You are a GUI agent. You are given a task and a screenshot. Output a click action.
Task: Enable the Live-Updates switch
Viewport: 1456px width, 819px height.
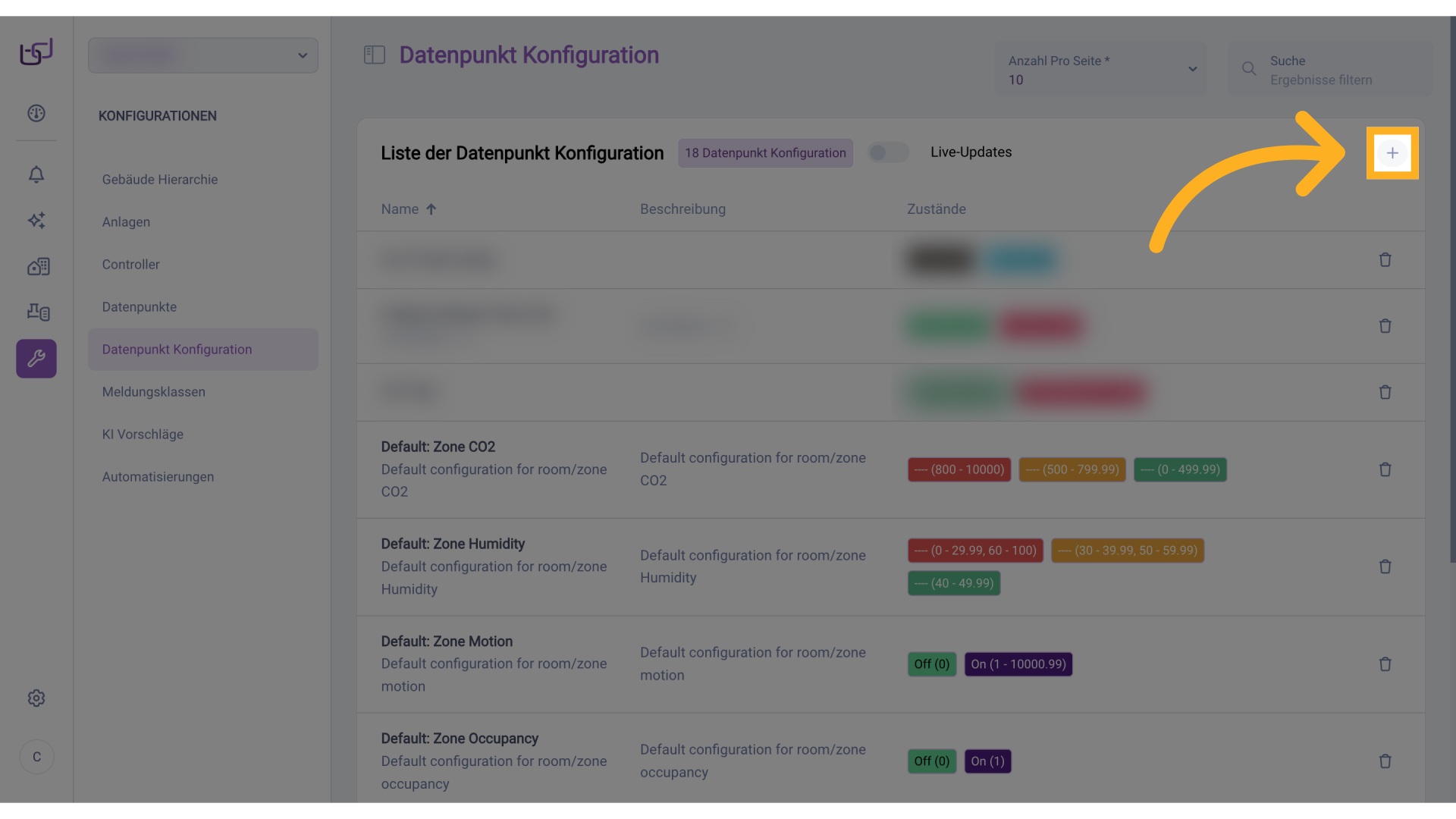[887, 152]
